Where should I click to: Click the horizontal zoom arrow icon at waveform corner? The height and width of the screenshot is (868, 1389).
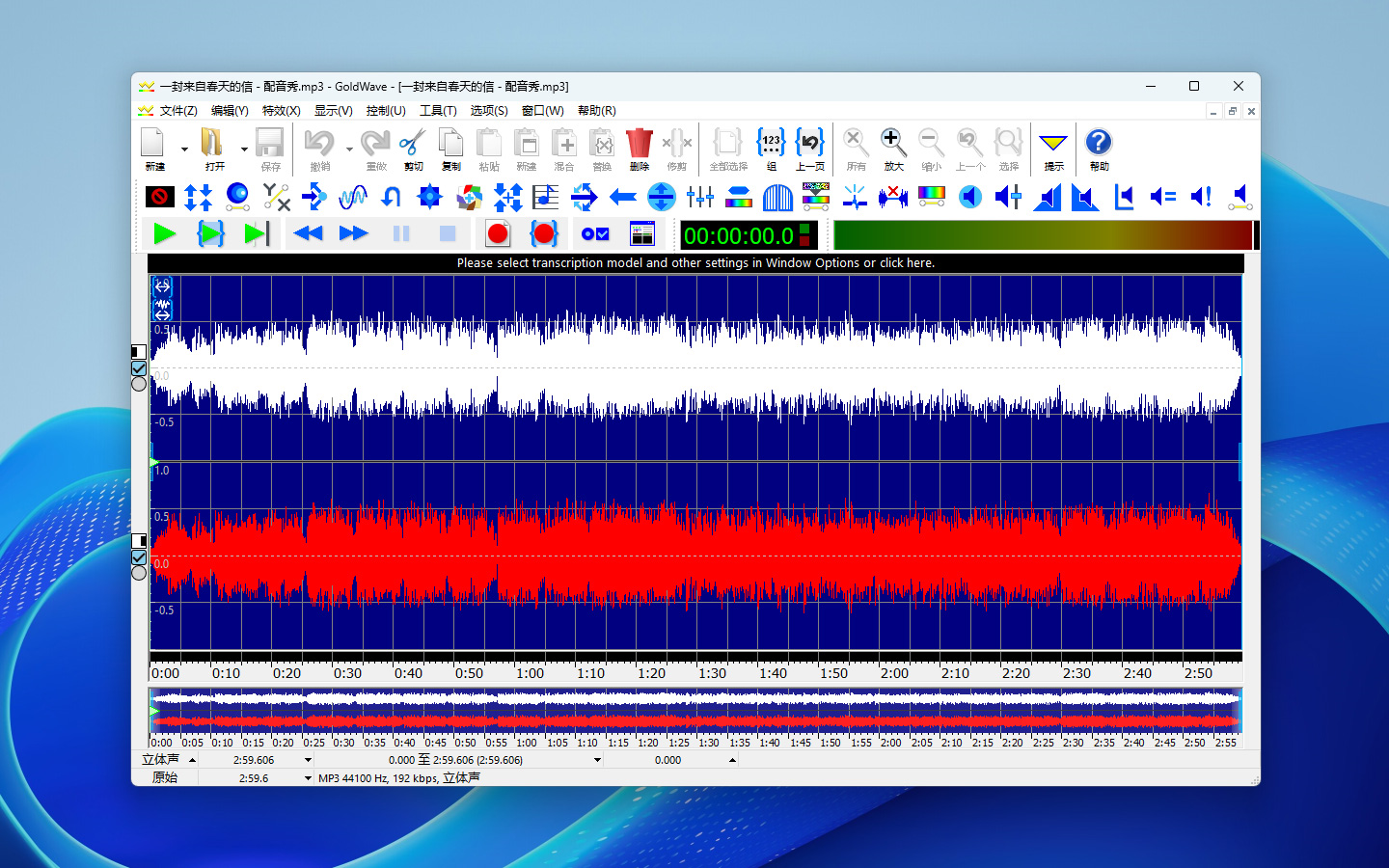[x=162, y=286]
